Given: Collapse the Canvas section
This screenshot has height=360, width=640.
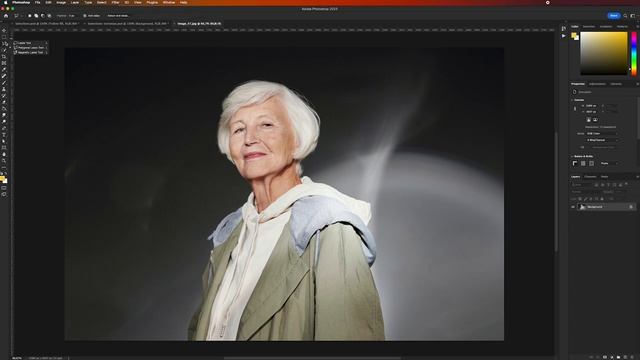Looking at the screenshot, I should pos(572,100).
